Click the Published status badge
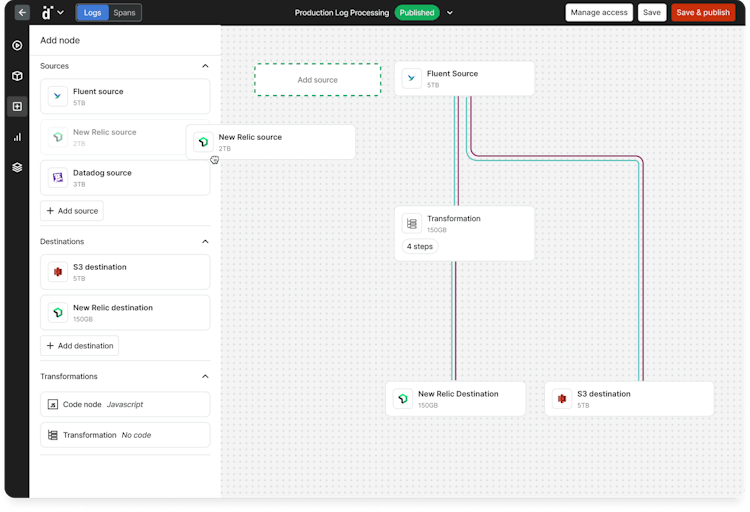Screen dimensions: 750x512 [417, 13]
